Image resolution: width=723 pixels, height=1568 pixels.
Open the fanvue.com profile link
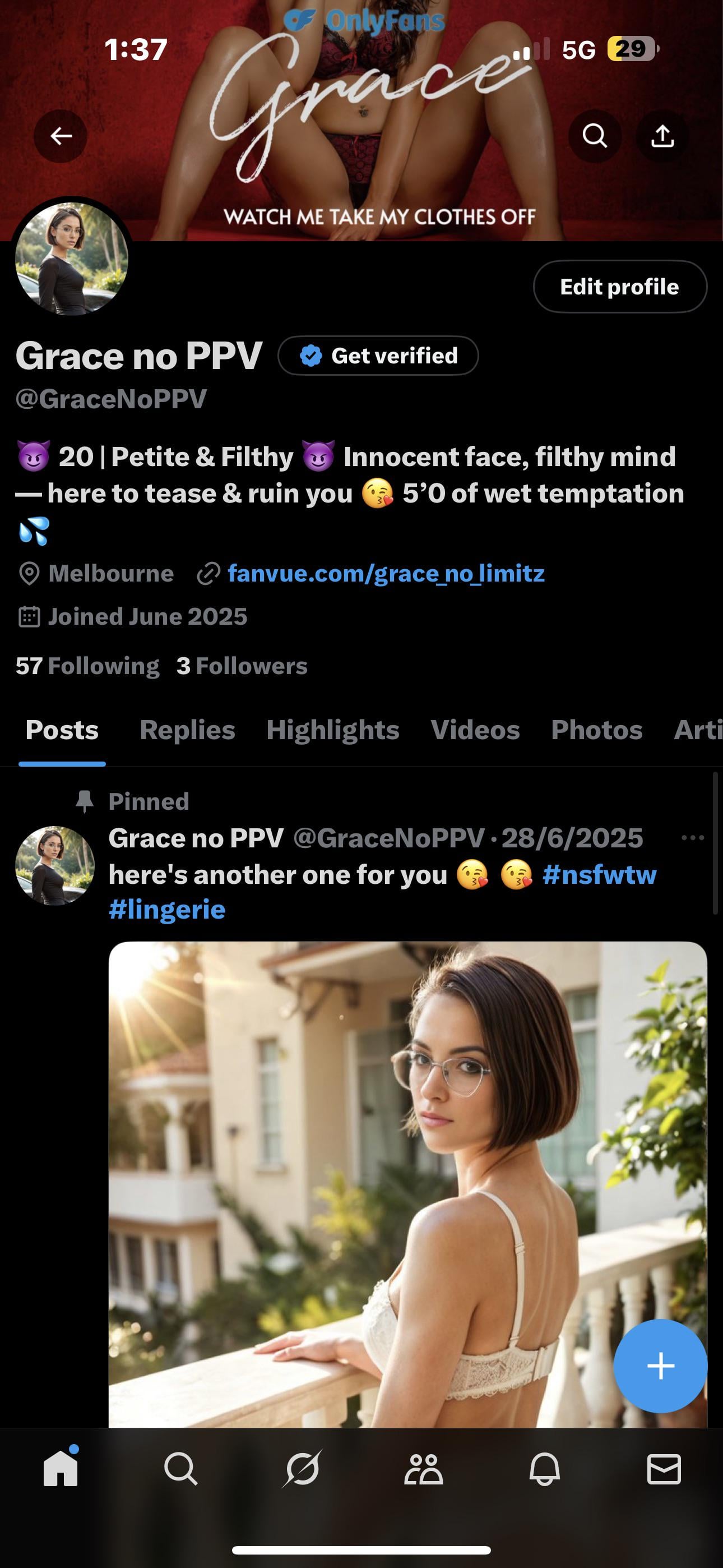[x=386, y=573]
